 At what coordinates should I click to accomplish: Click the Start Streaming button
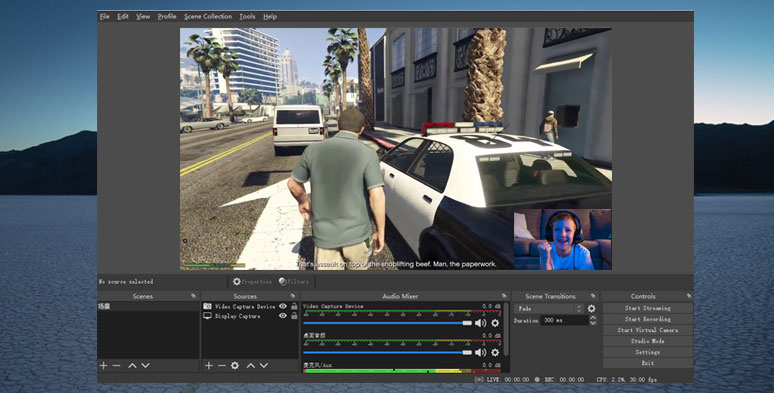[648, 308]
